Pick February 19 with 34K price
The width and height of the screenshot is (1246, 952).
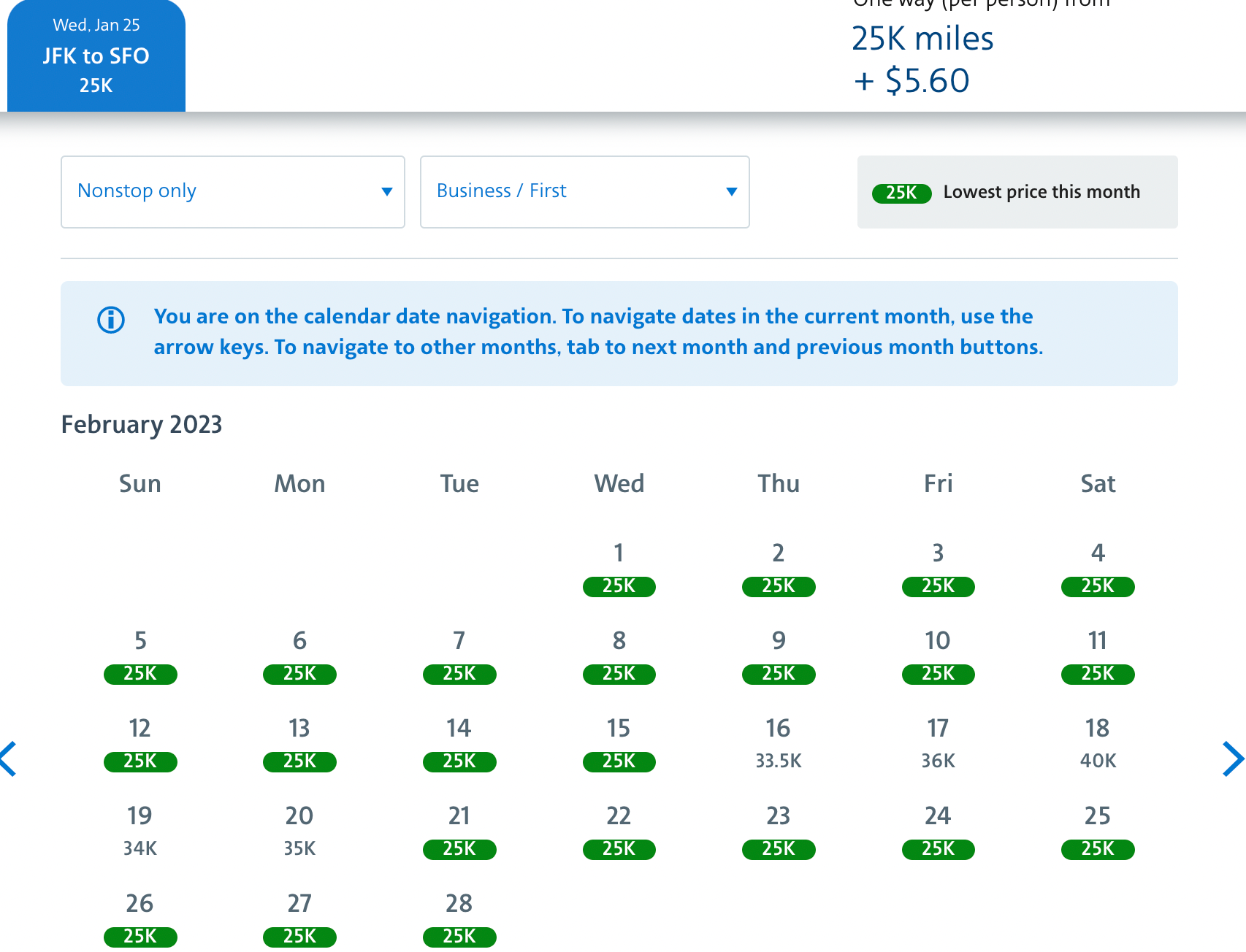pyautogui.click(x=140, y=831)
